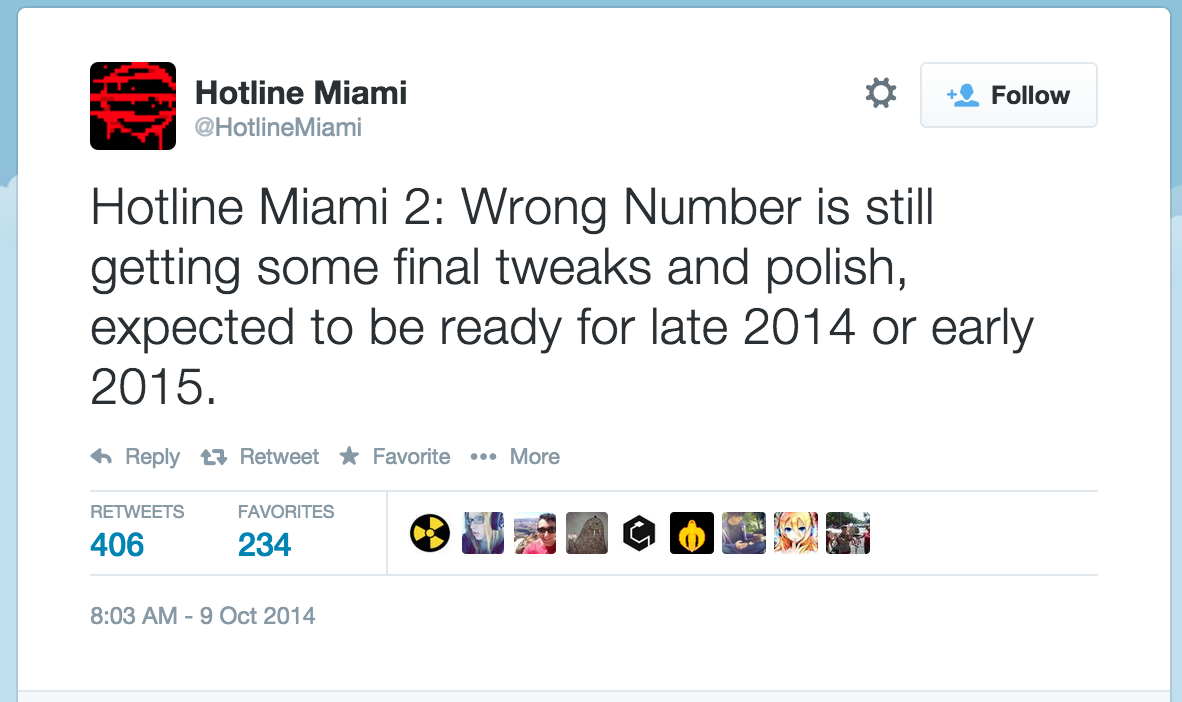Image resolution: width=1182 pixels, height=702 pixels.
Task: Reply to this tweet
Action: click(x=135, y=457)
